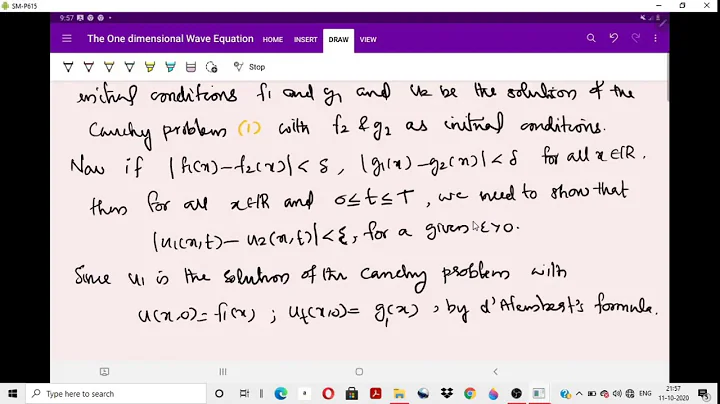
Task: Select the first black pen
Action: click(68, 67)
